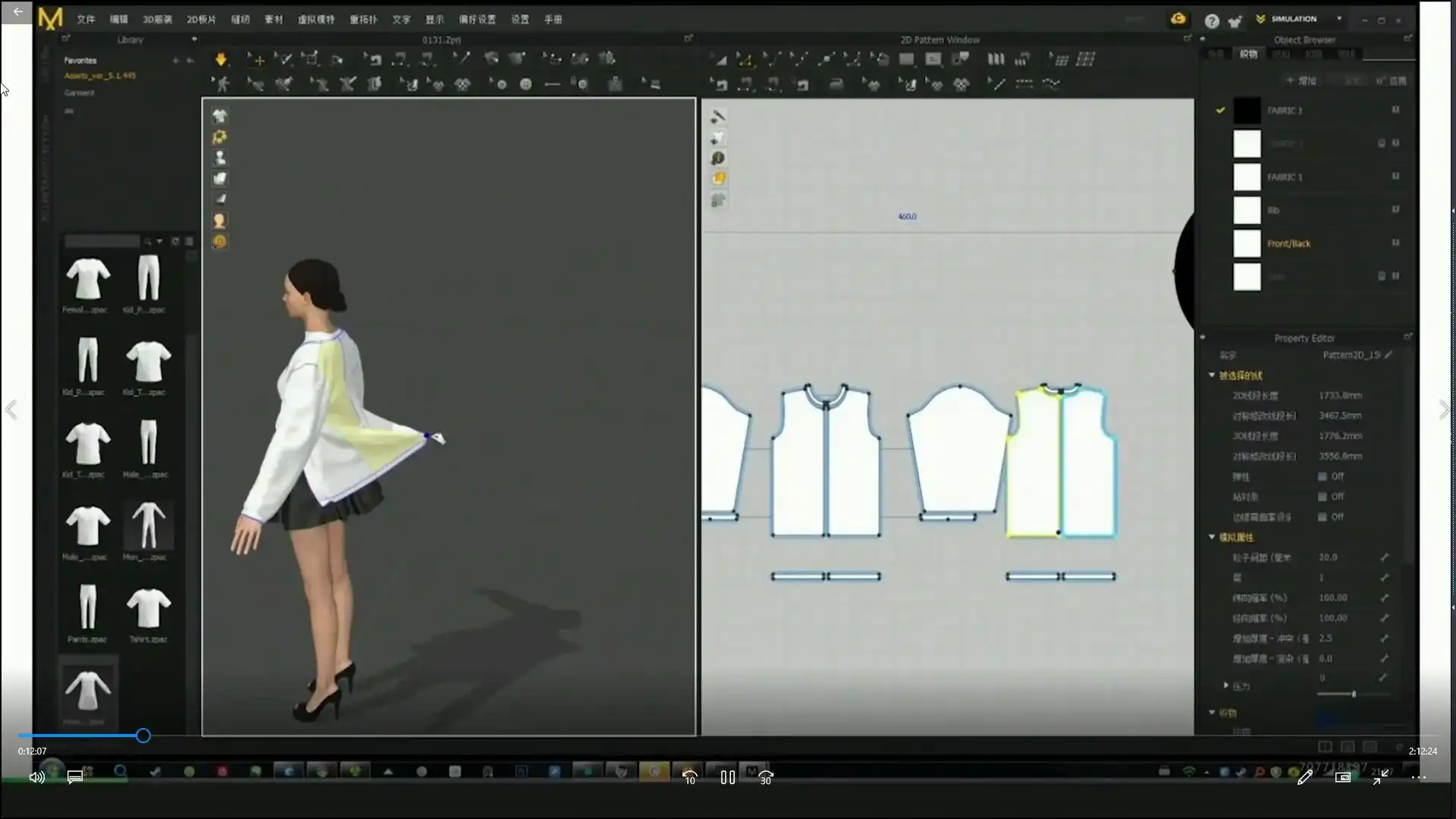Click the + 增加 add fabric button
This screenshot has height=819, width=1456.
point(1301,80)
